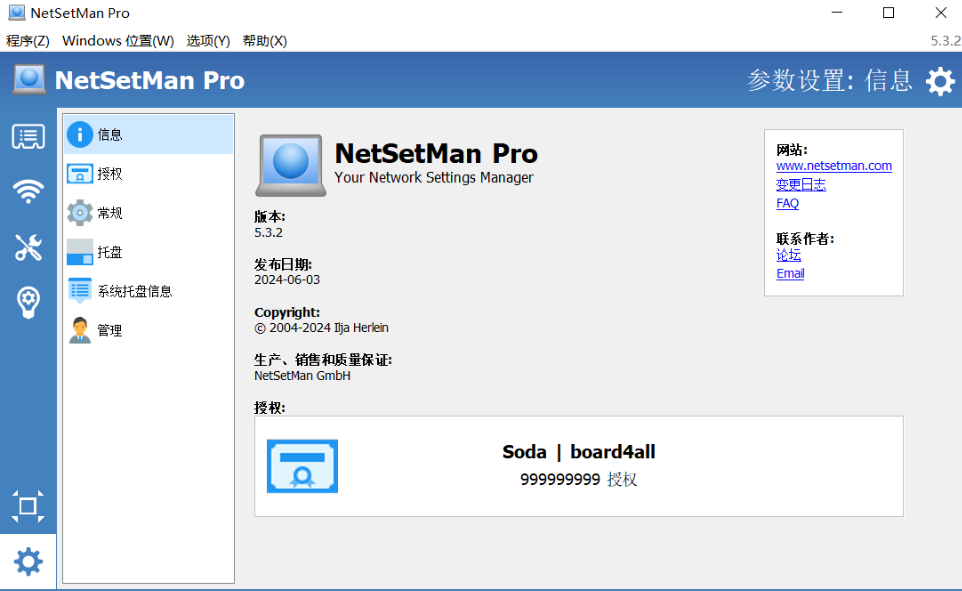The width and height of the screenshot is (962, 591).
Task: Click the person icon beside 管理
Action: click(80, 330)
